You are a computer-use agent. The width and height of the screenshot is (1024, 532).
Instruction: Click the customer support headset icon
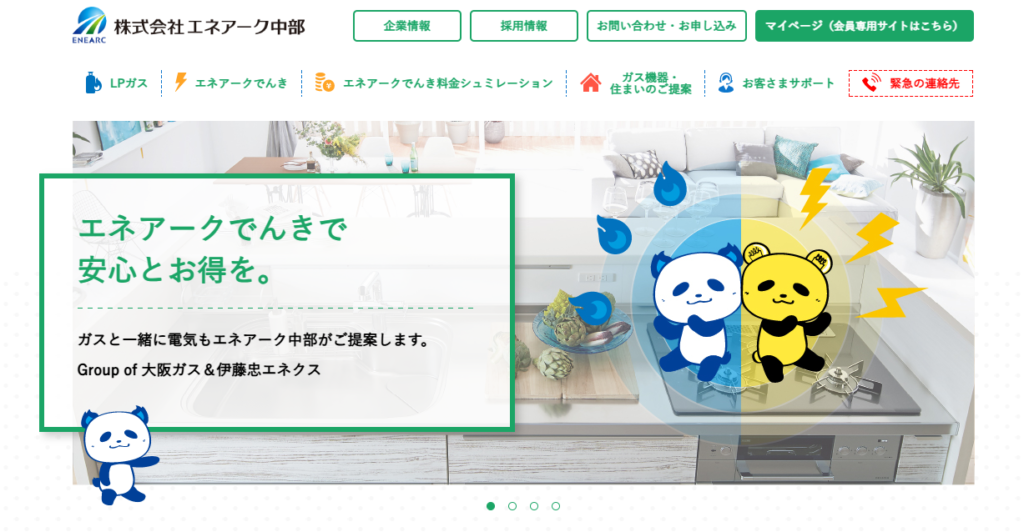tap(726, 83)
